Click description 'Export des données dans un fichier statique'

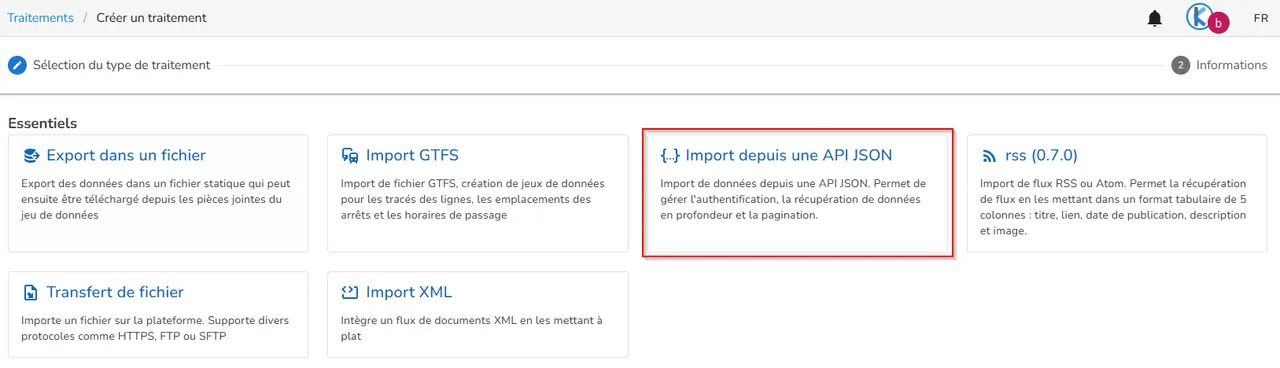[156, 199]
